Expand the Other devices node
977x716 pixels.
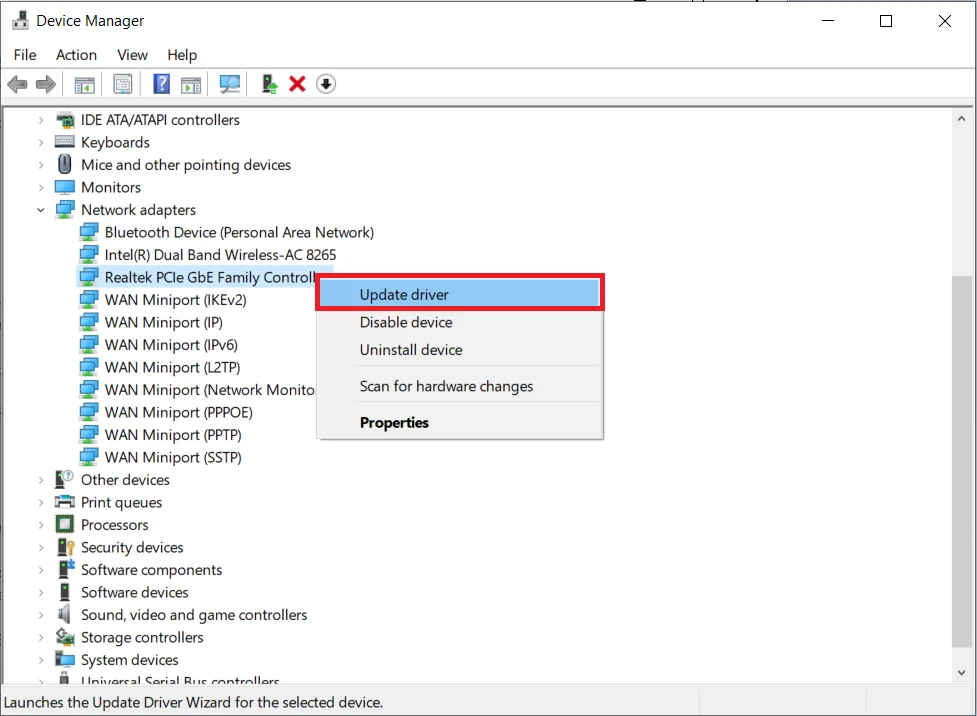tap(41, 480)
